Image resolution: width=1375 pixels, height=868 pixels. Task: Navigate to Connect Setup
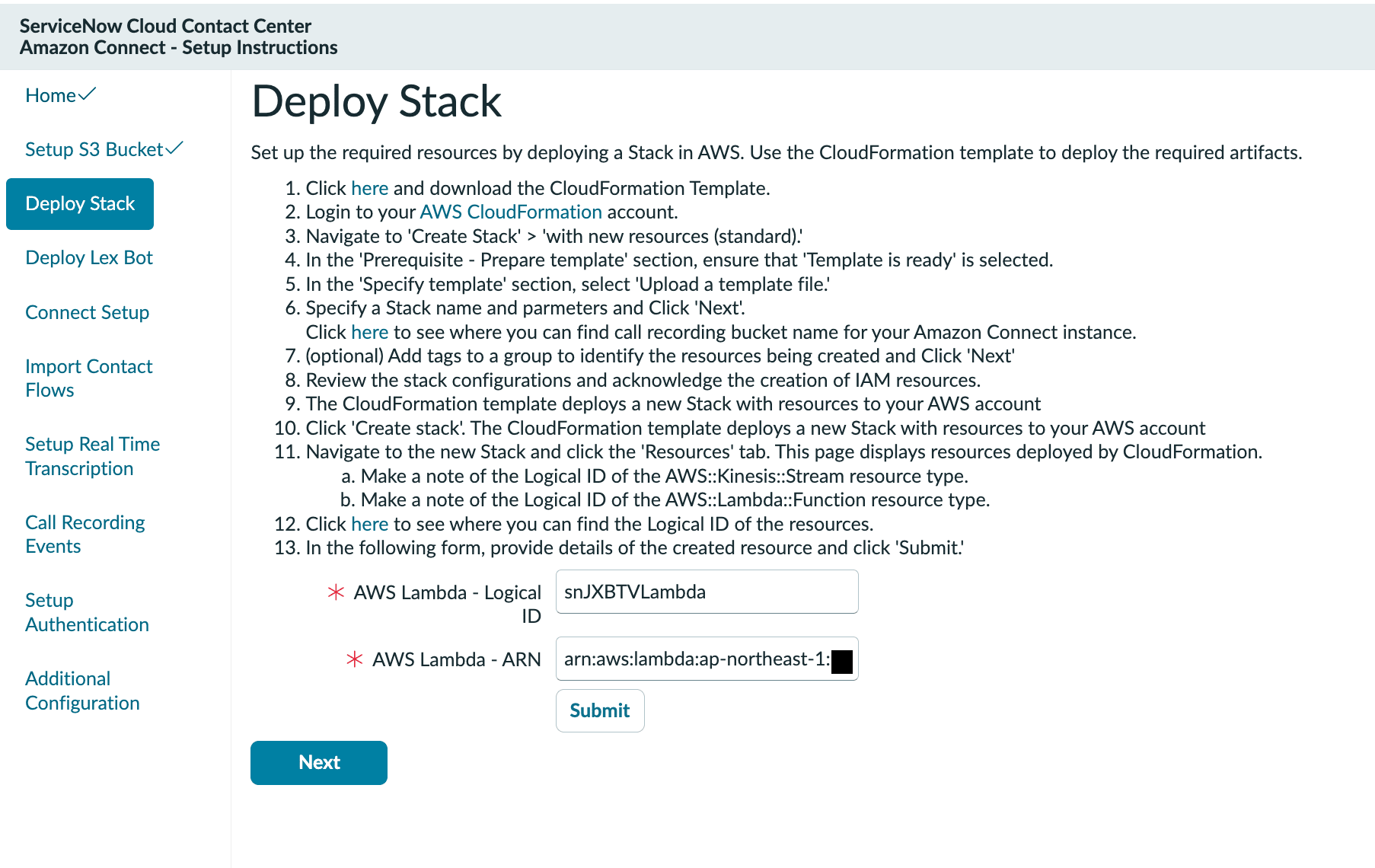(87, 312)
